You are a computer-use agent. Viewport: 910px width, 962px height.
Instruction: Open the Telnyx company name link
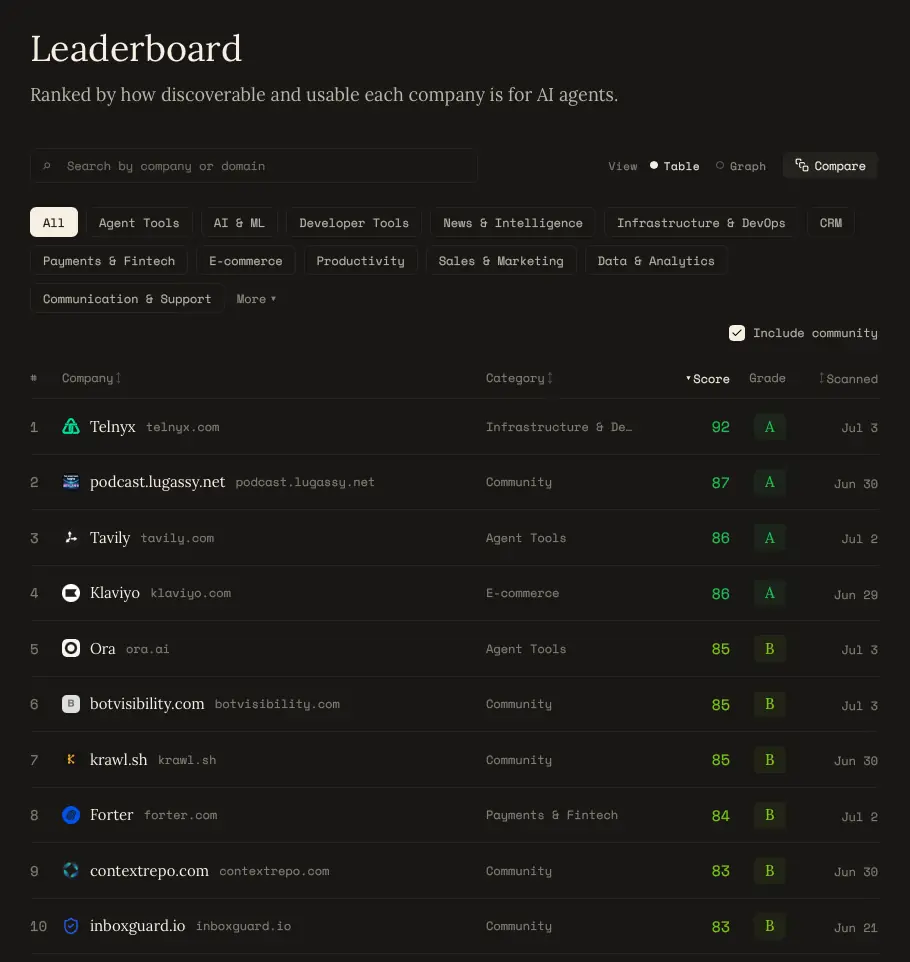(112, 426)
